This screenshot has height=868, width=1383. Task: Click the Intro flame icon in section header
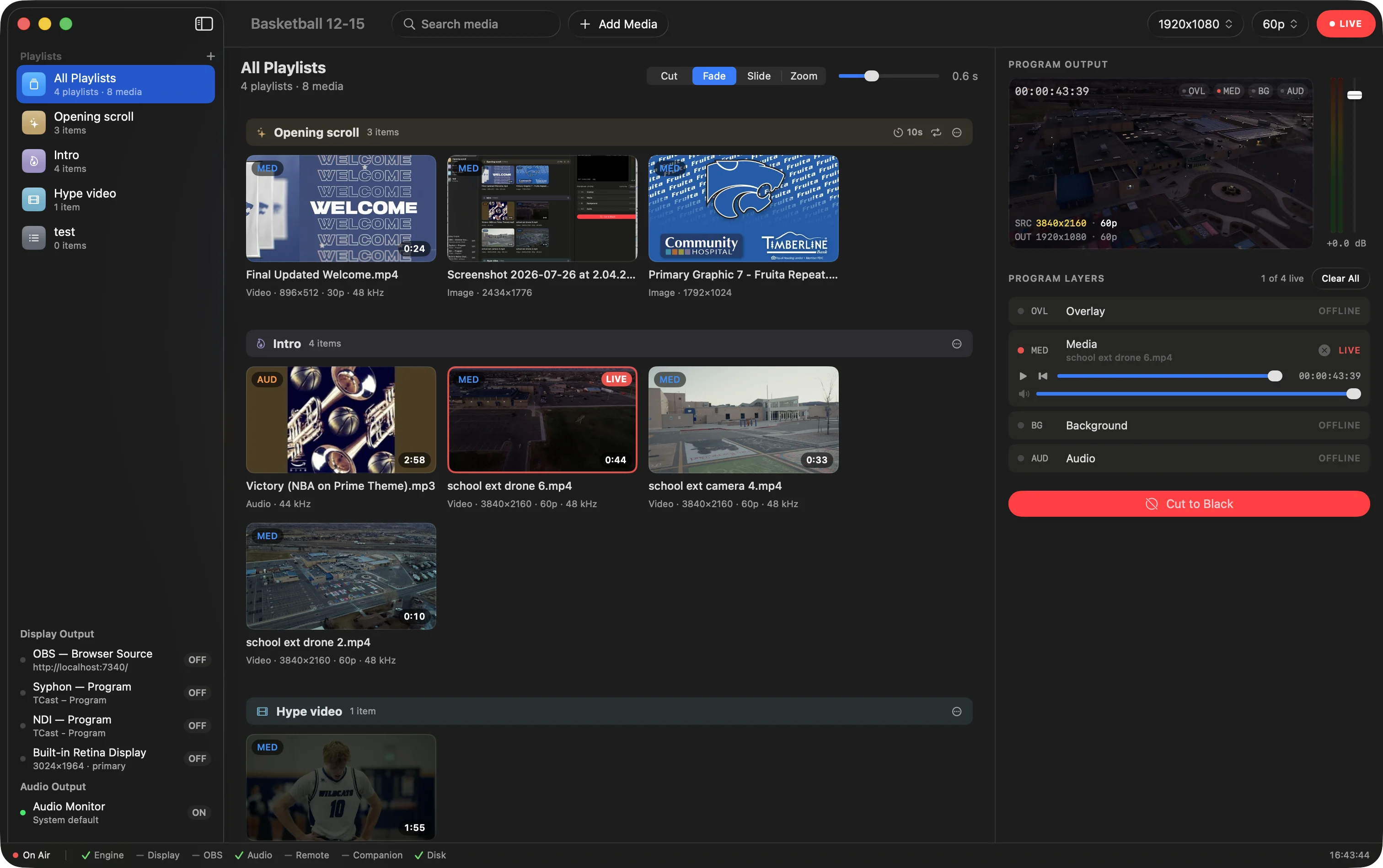click(x=261, y=344)
